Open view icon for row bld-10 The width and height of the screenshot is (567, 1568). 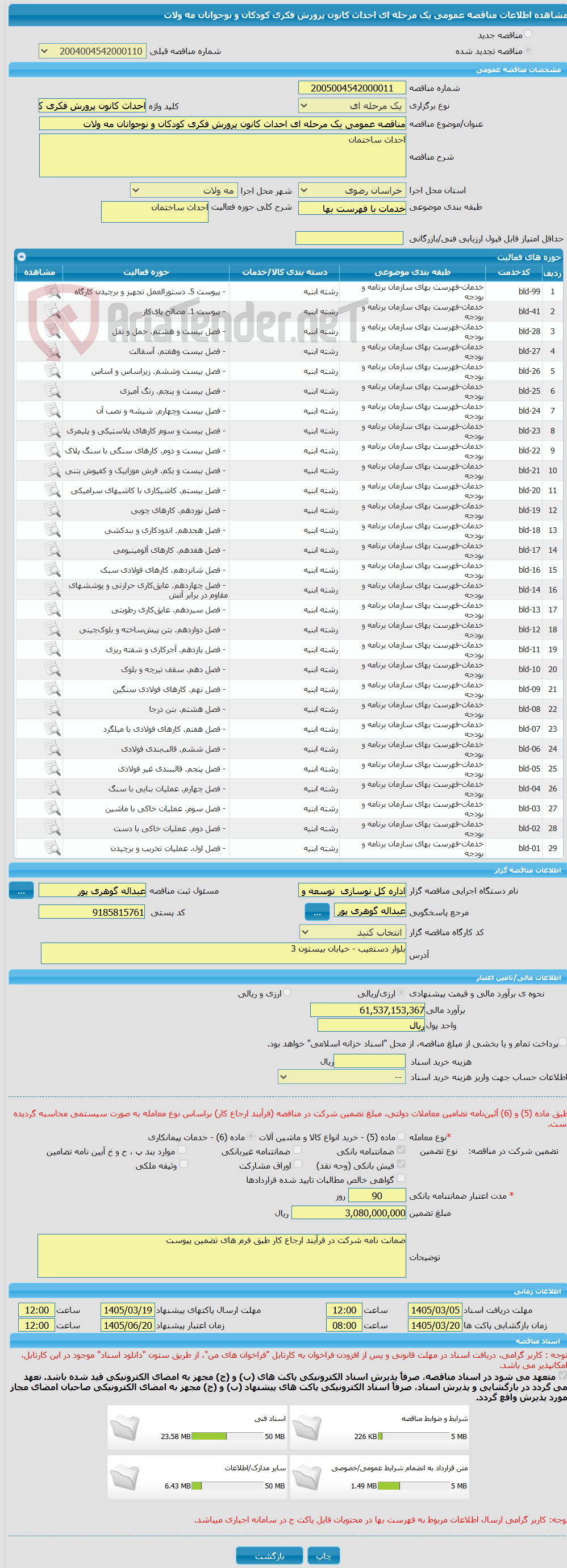[x=52, y=670]
